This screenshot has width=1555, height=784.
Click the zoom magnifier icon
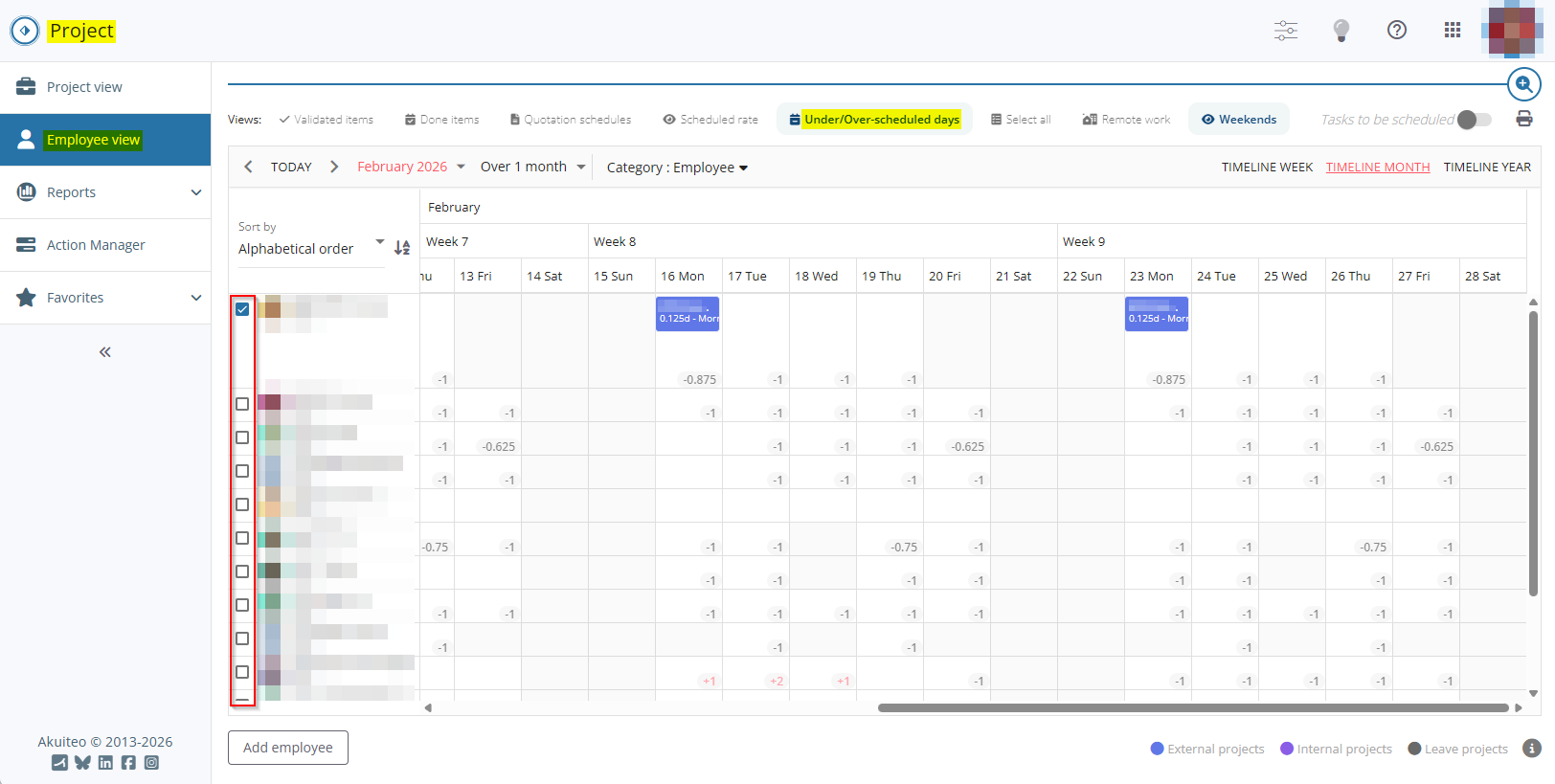point(1523,84)
